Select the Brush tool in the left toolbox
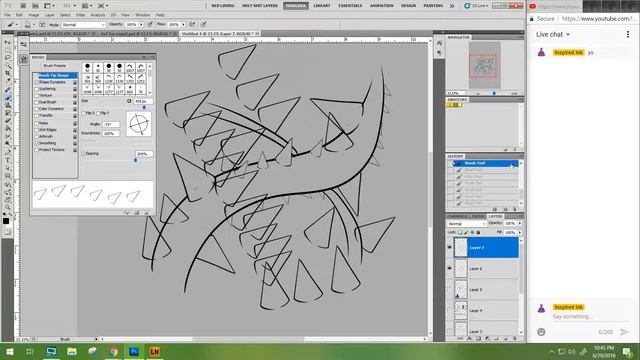This screenshot has width=640, height=360. (7, 98)
